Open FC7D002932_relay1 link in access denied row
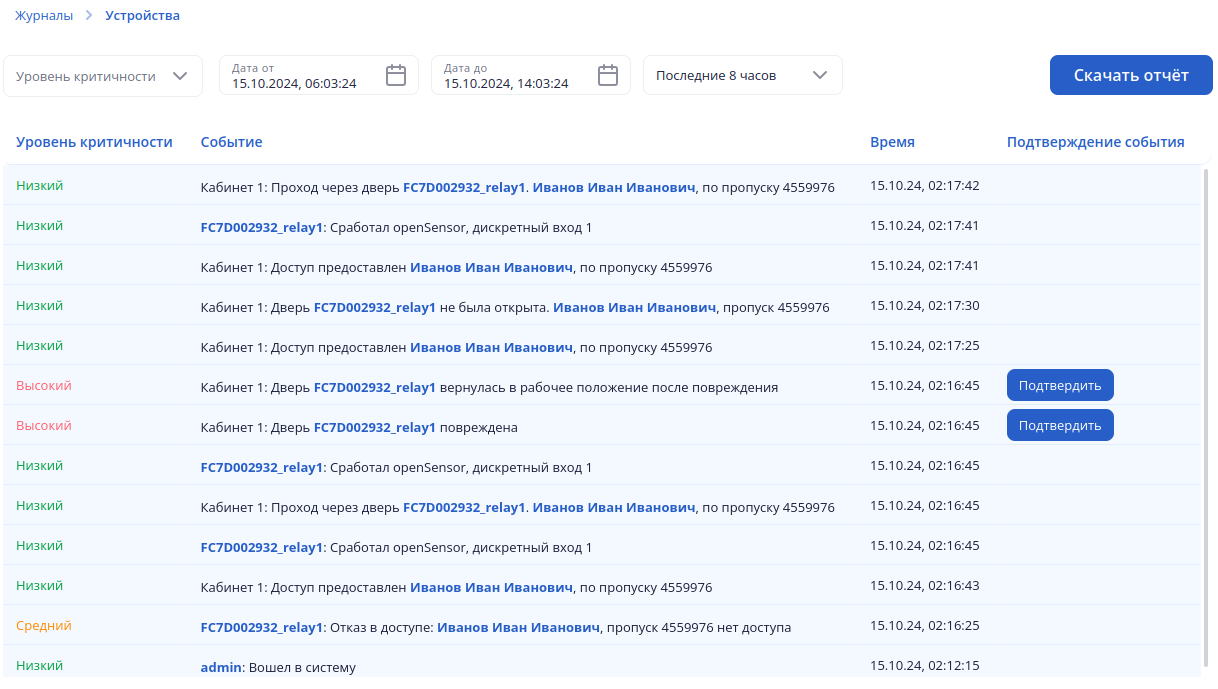1218x689 pixels. 261,628
